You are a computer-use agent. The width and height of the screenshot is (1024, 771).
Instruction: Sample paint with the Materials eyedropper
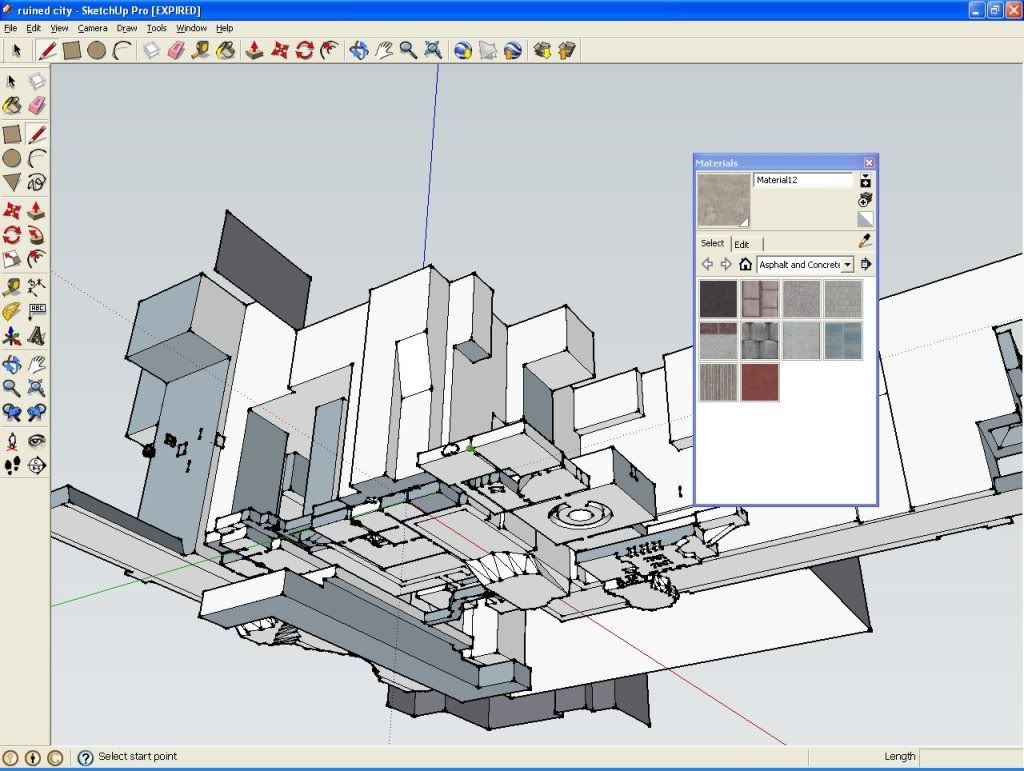click(865, 241)
